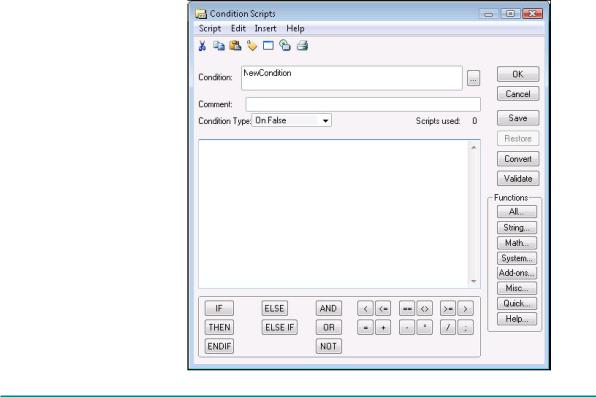Click the Save button
Viewport: 596px width, 397px height.
pyautogui.click(x=518, y=118)
